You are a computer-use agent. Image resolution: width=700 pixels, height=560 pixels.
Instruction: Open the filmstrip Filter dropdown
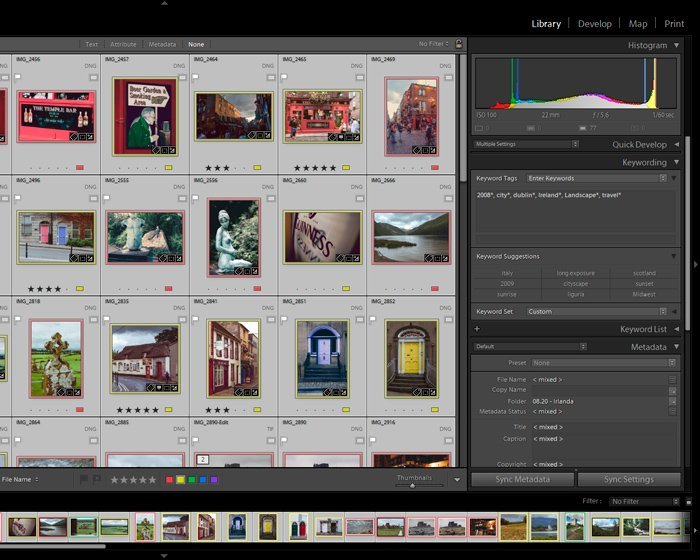644,501
